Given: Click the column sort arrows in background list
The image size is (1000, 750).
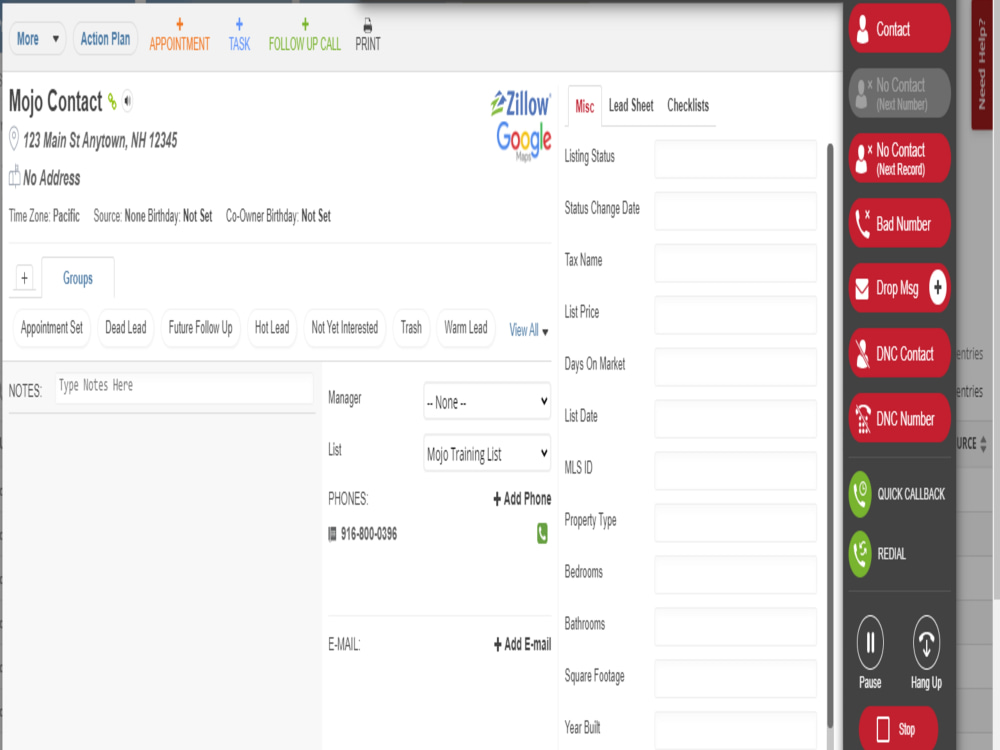Looking at the screenshot, I should (x=983, y=444).
